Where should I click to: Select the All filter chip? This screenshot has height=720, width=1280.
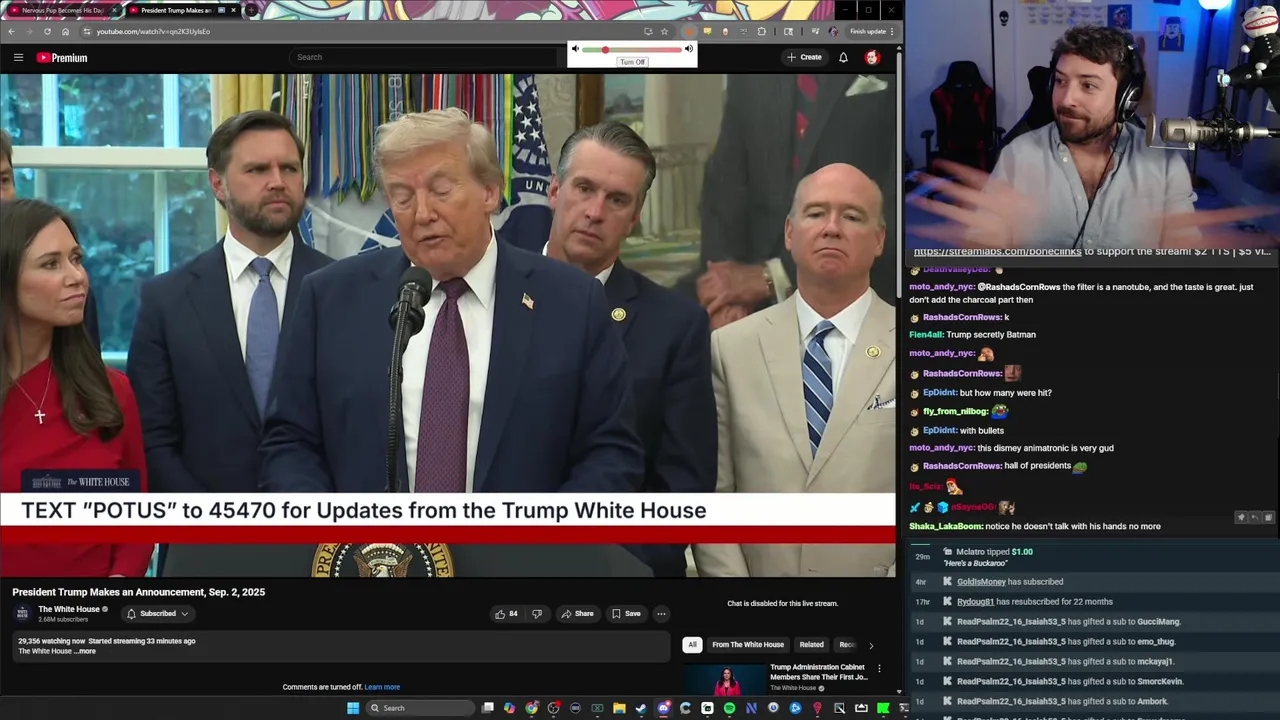692,645
